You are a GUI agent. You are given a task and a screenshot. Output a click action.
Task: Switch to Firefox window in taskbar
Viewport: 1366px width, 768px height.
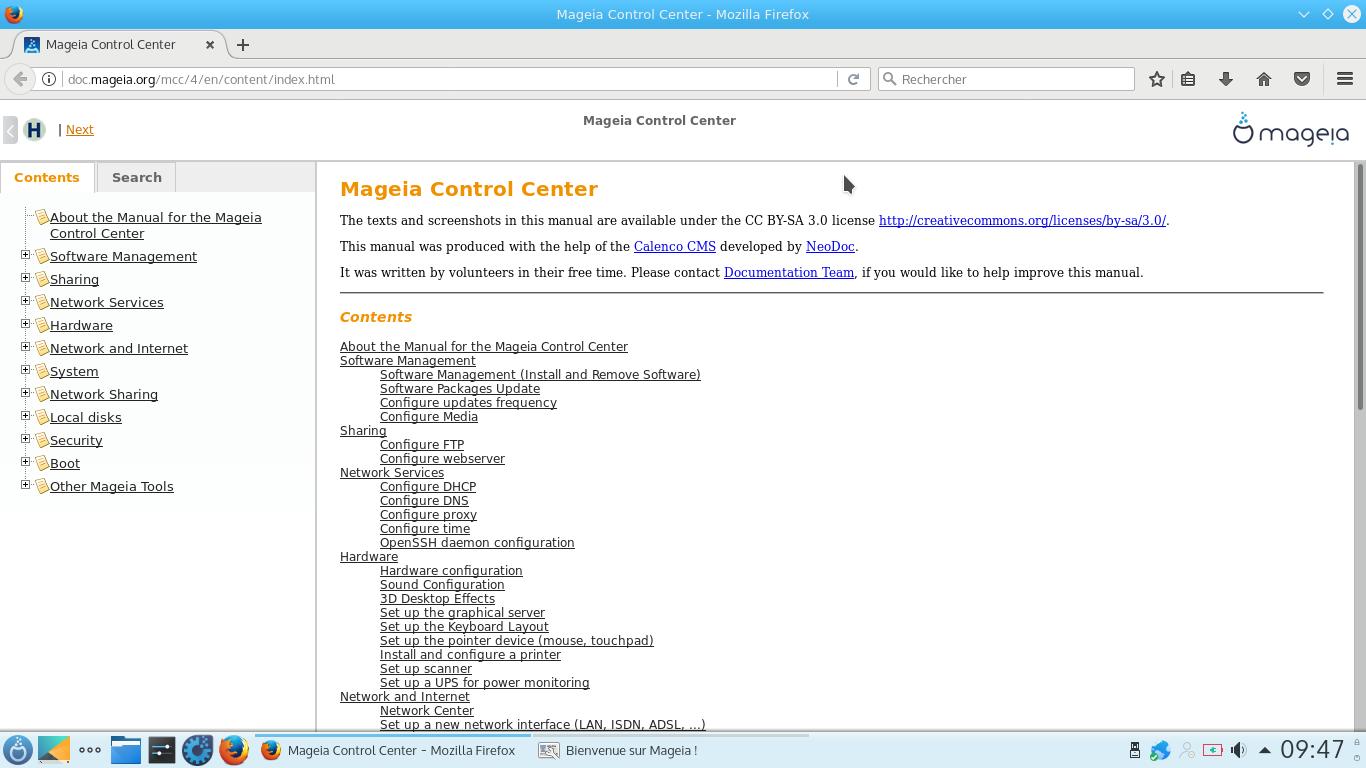(392, 750)
